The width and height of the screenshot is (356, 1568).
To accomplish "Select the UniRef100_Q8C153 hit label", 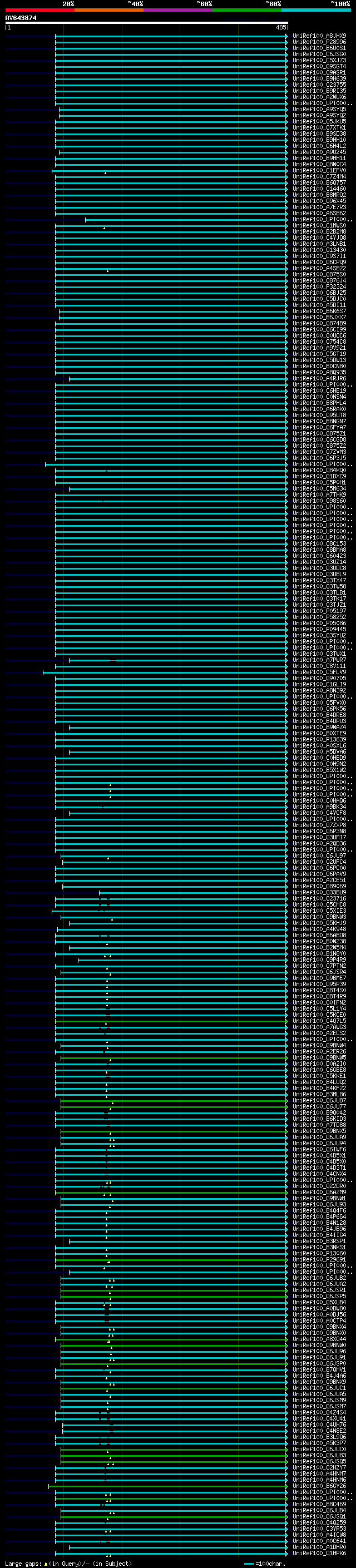I will click(x=319, y=543).
